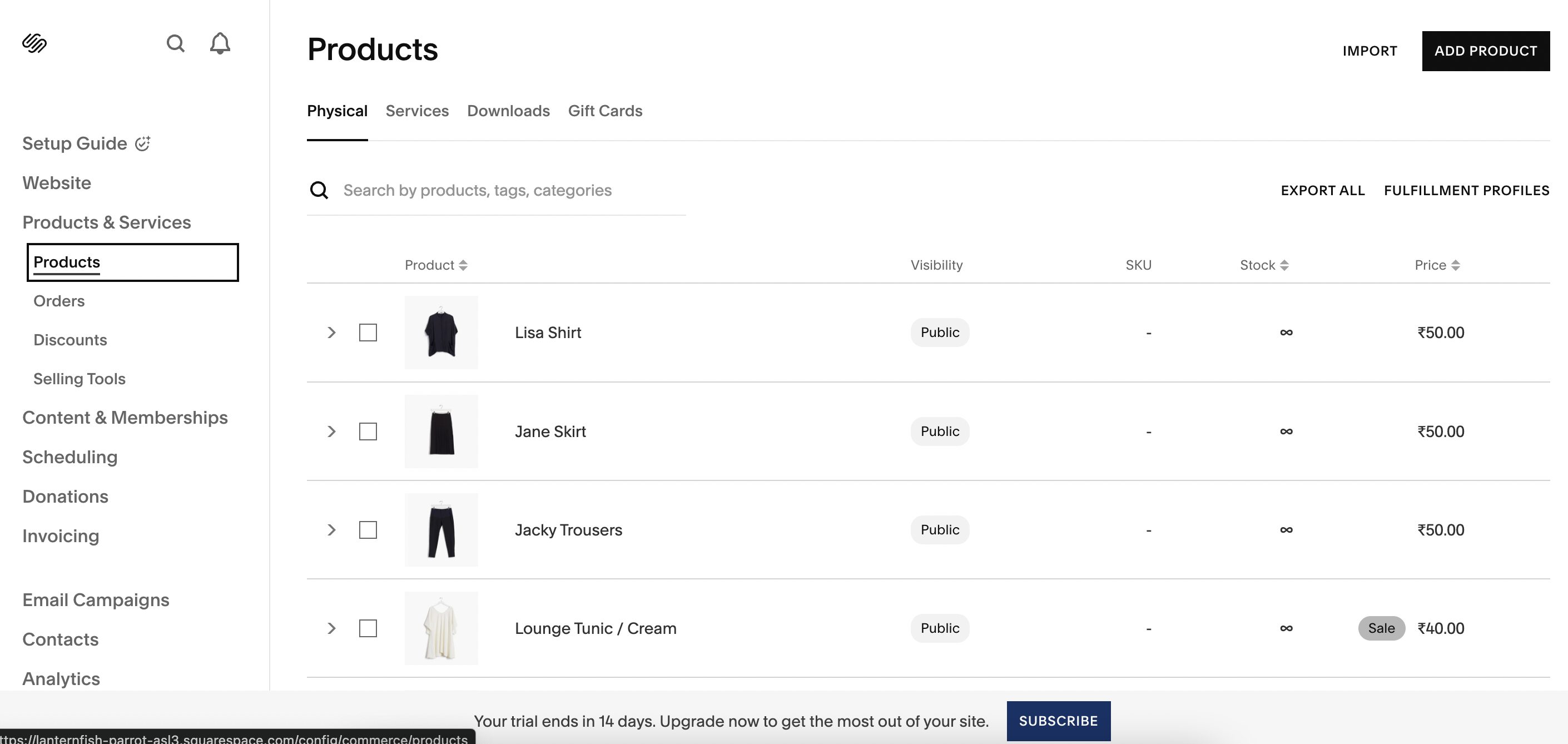
Task: Select the Lisa Shirt checkbox
Action: (368, 333)
